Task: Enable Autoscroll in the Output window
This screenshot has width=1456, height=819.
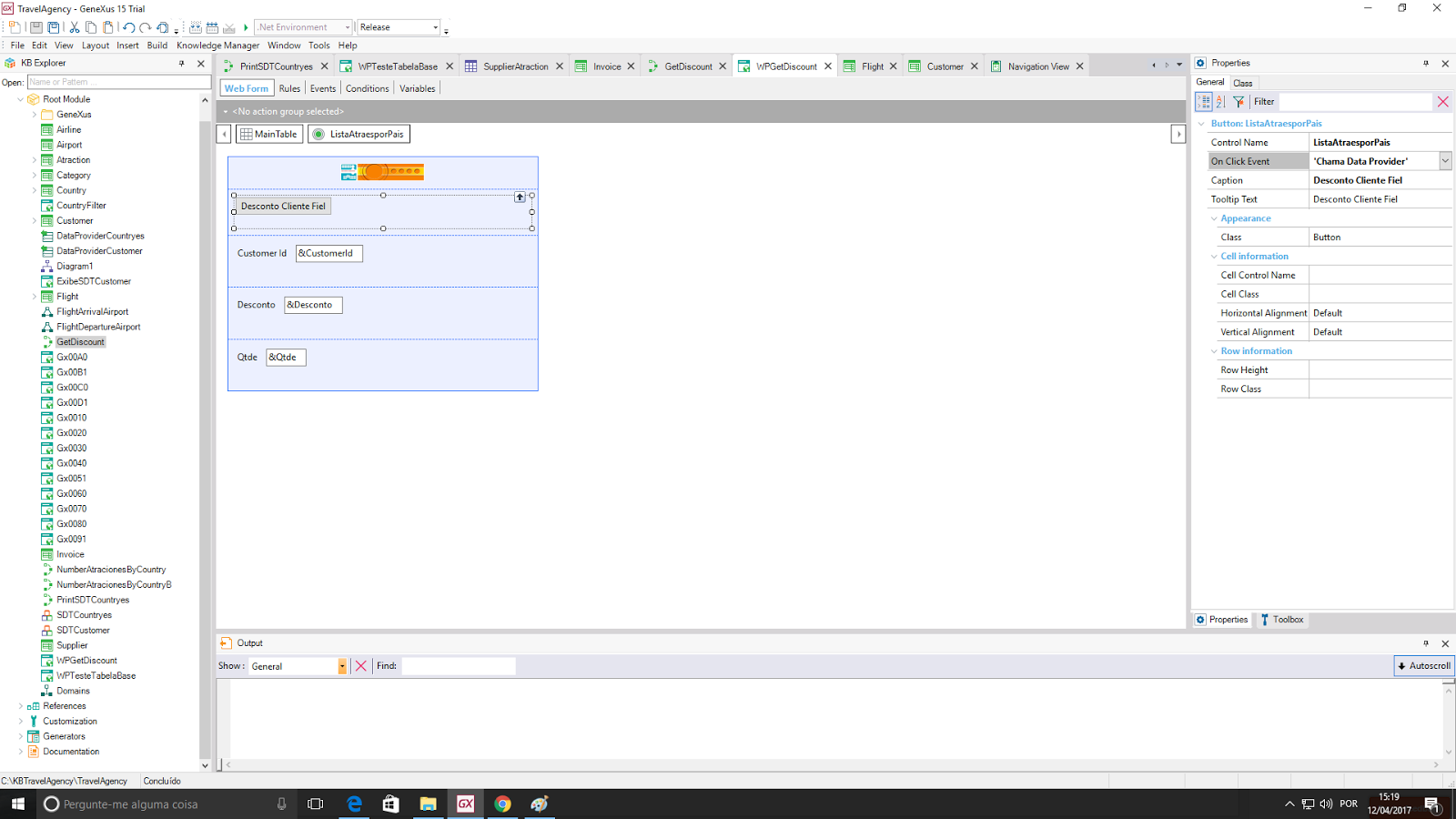Action: pos(1423,665)
